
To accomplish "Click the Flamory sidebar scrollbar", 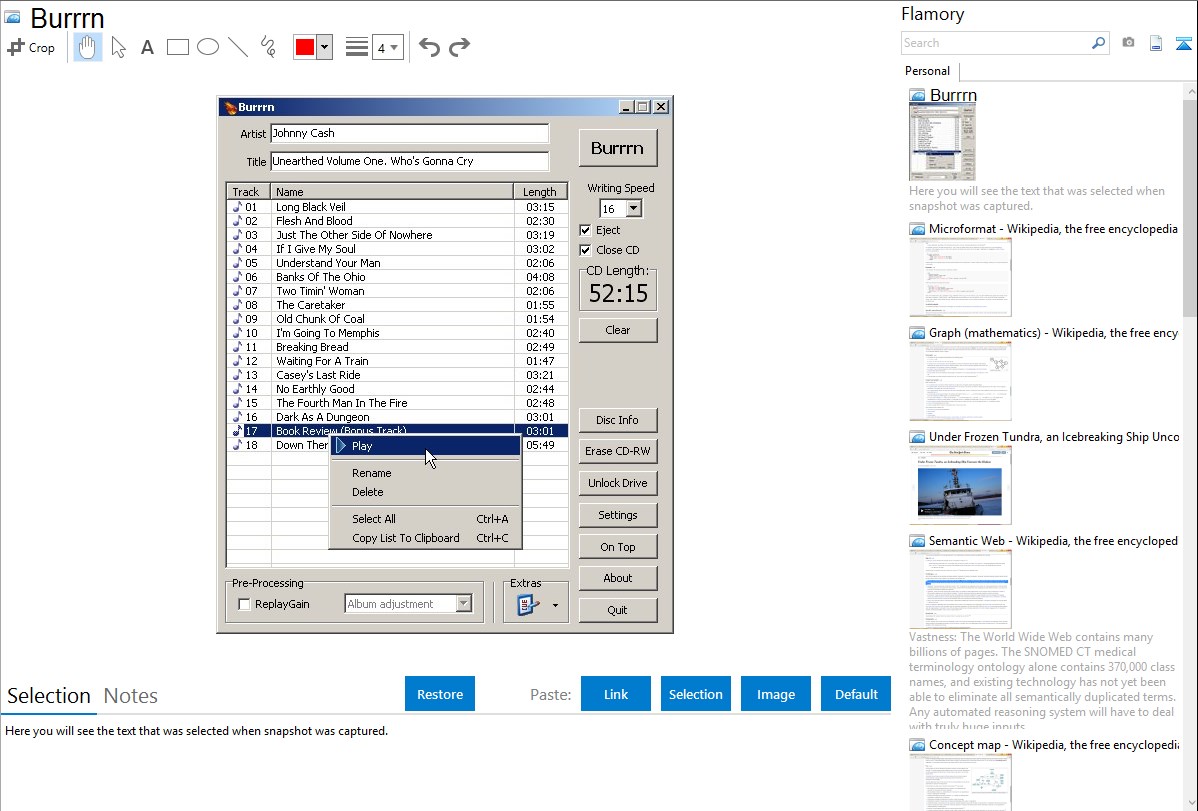I will (1190, 206).
